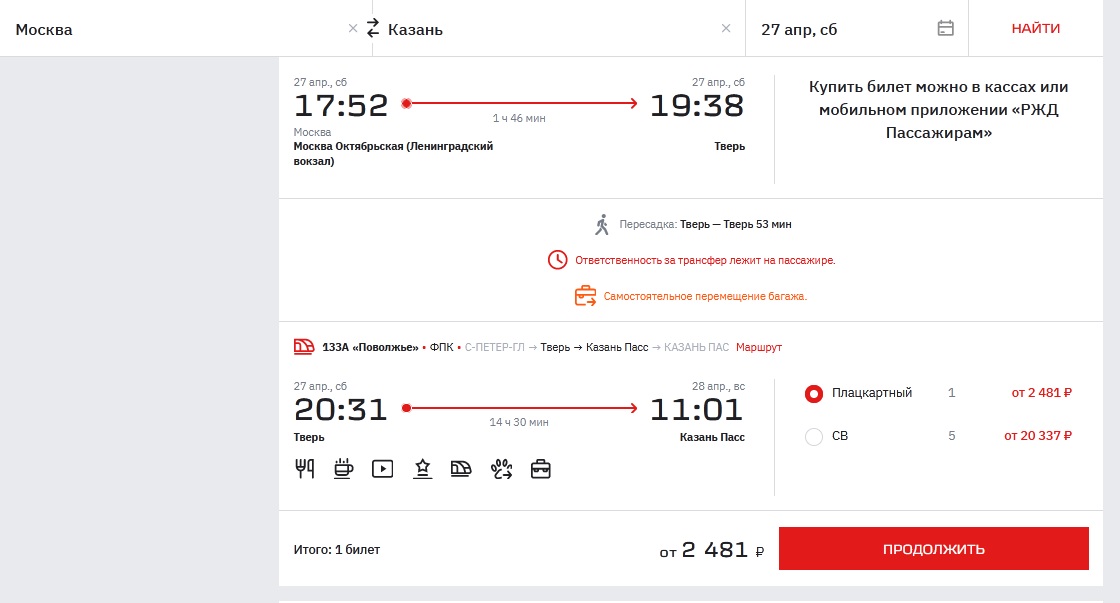Image resolution: width=1120 pixels, height=603 pixels.
Task: Click the 27 апр, сб date field
Action: (x=840, y=29)
